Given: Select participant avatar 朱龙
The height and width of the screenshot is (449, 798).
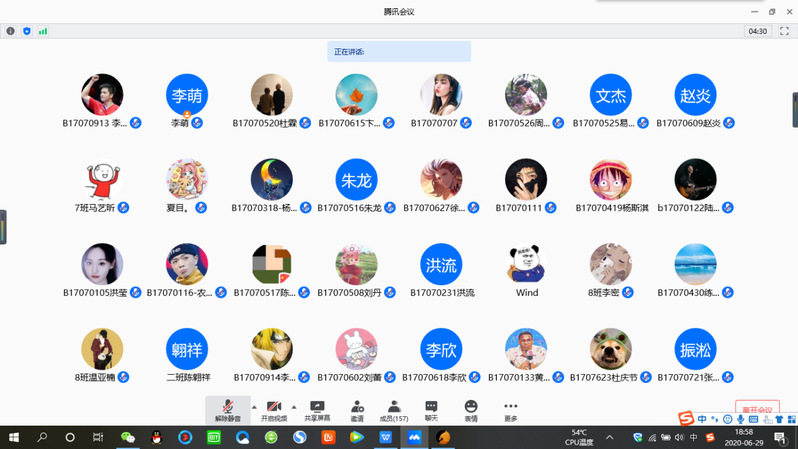Looking at the screenshot, I should coord(356,180).
